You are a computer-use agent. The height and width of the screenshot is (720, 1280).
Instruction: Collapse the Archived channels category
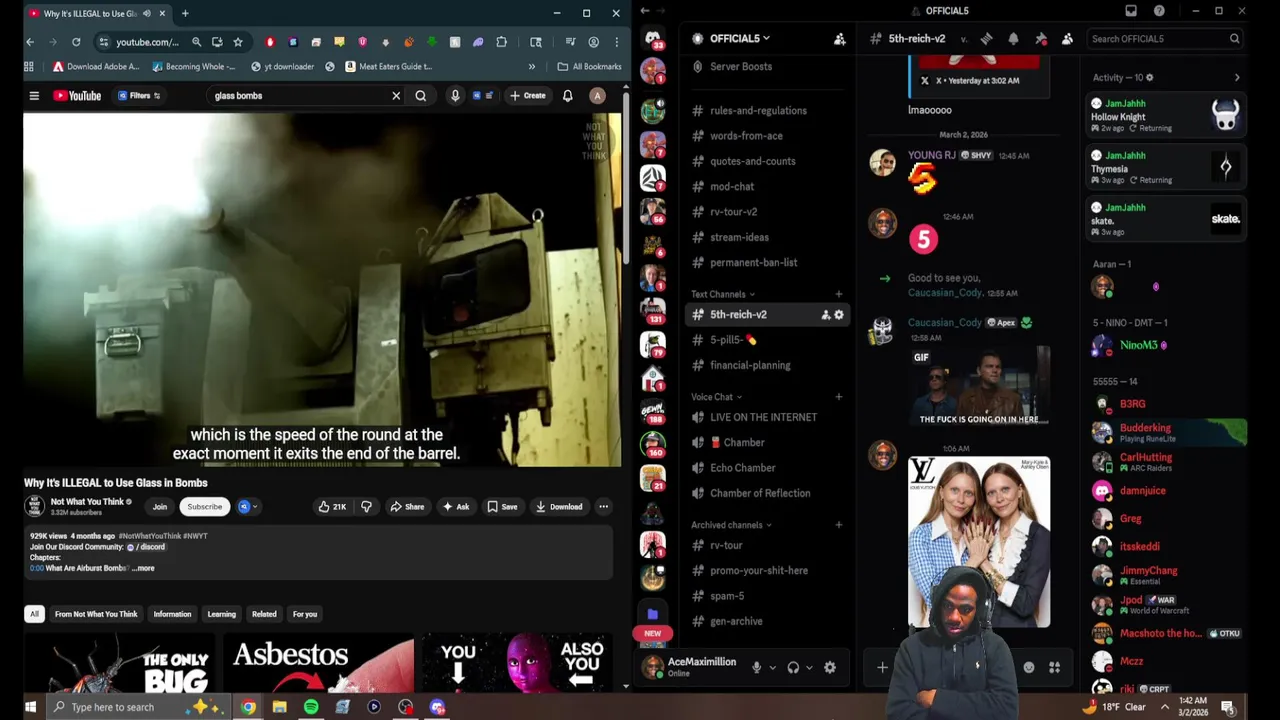pos(731,525)
